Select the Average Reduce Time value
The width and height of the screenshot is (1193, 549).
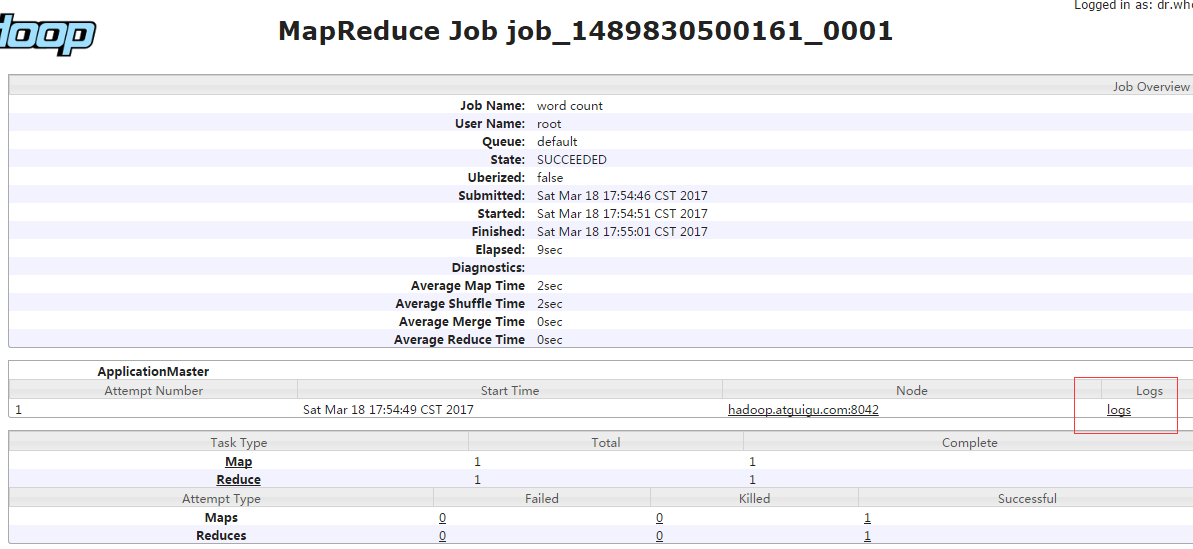point(549,340)
